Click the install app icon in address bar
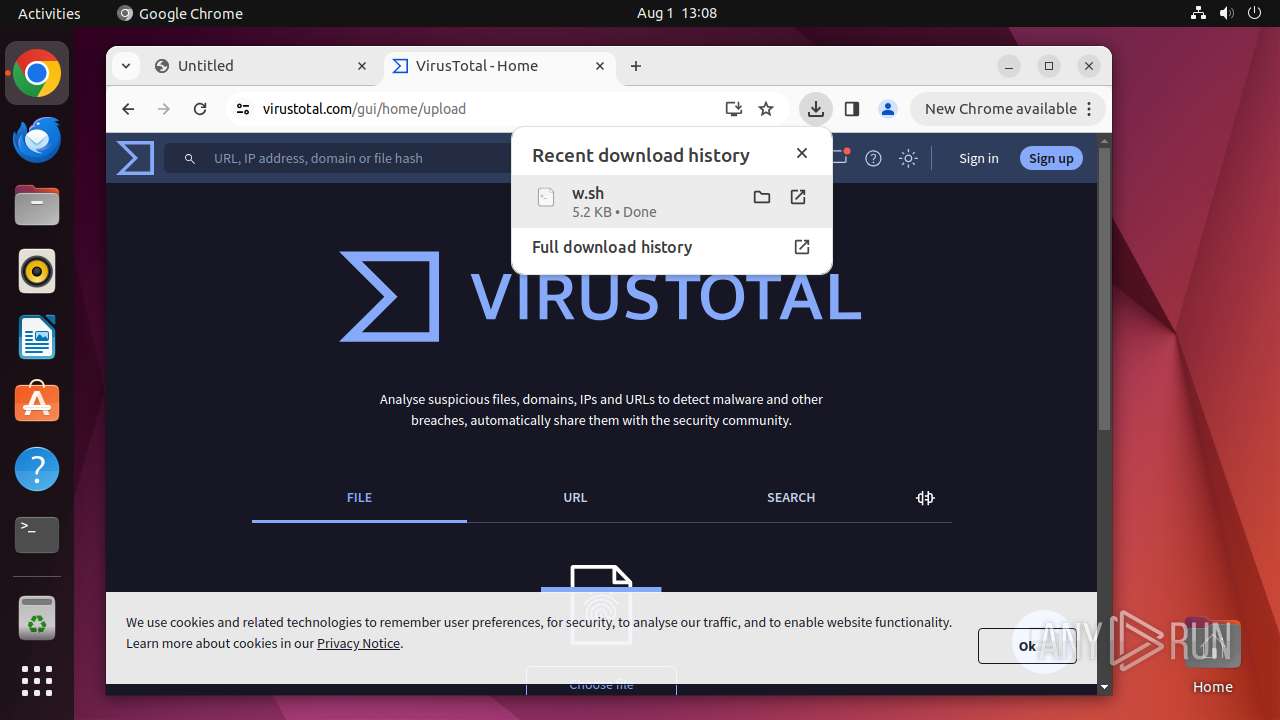This screenshot has height=720, width=1280. (x=734, y=109)
